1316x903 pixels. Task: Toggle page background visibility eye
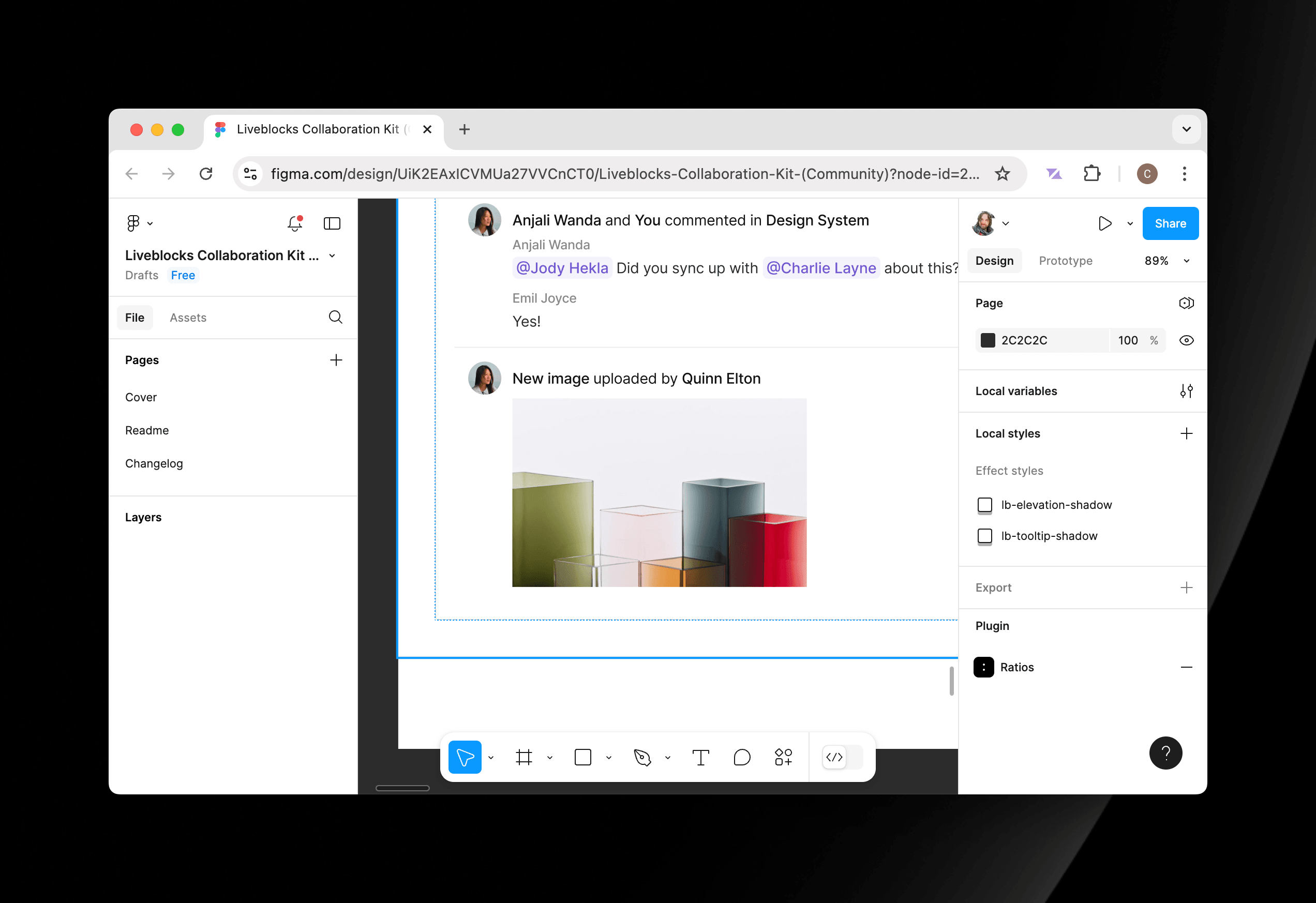coord(1186,340)
